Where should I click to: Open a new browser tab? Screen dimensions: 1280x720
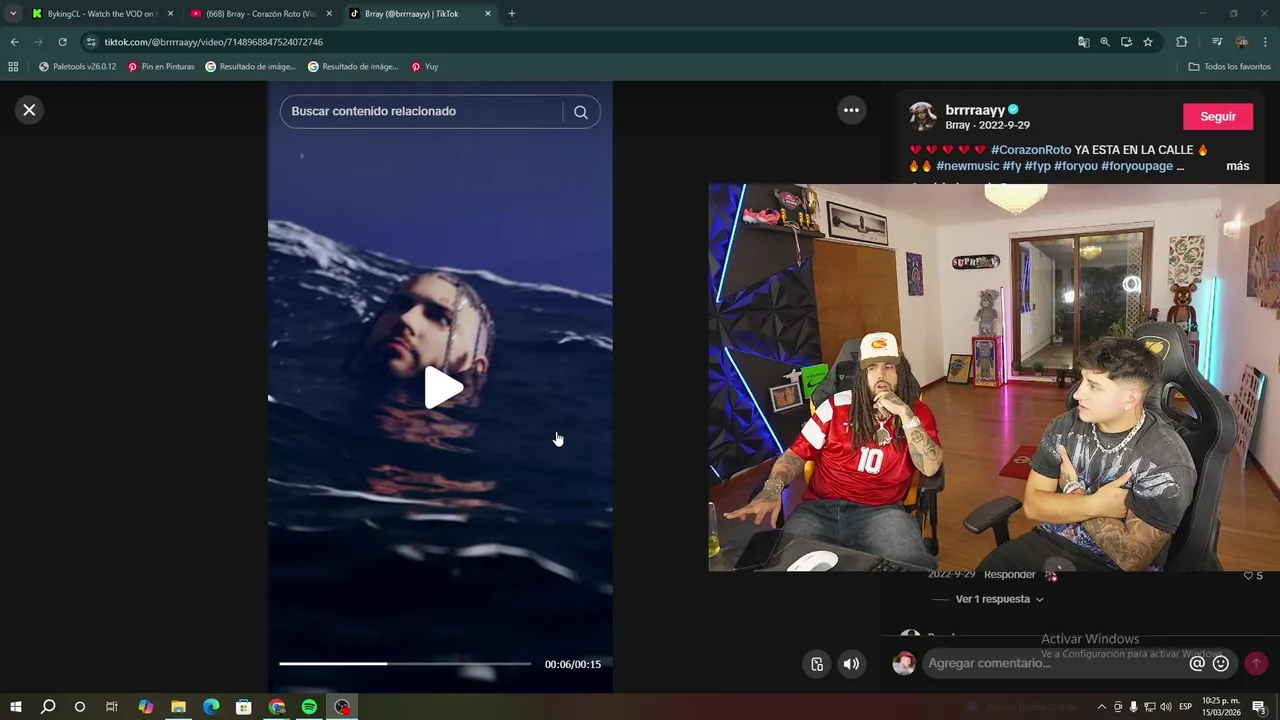point(512,14)
